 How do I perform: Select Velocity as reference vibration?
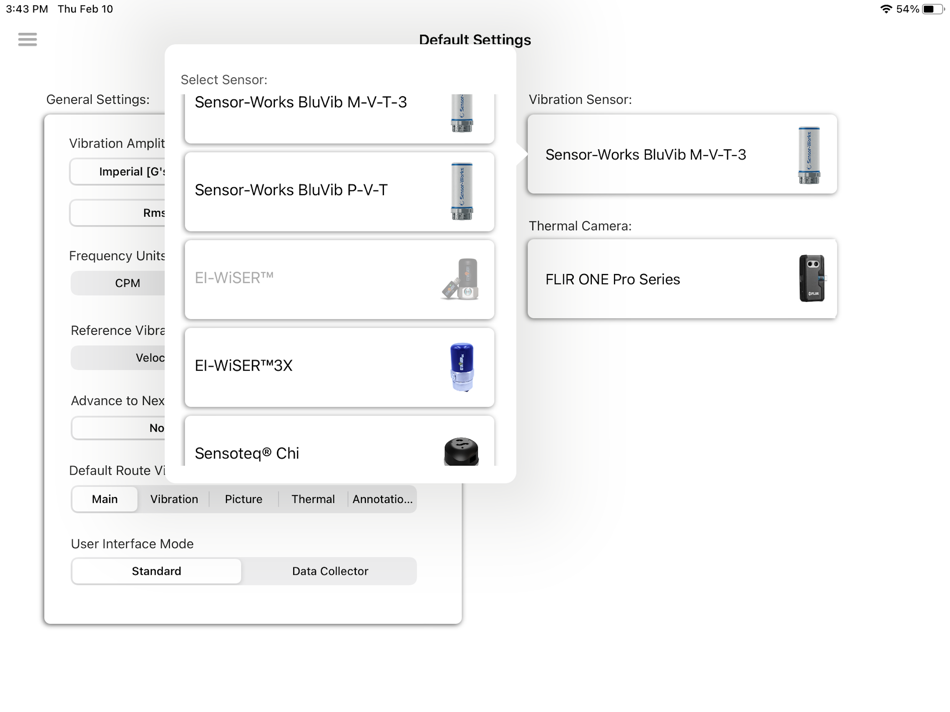pos(118,358)
